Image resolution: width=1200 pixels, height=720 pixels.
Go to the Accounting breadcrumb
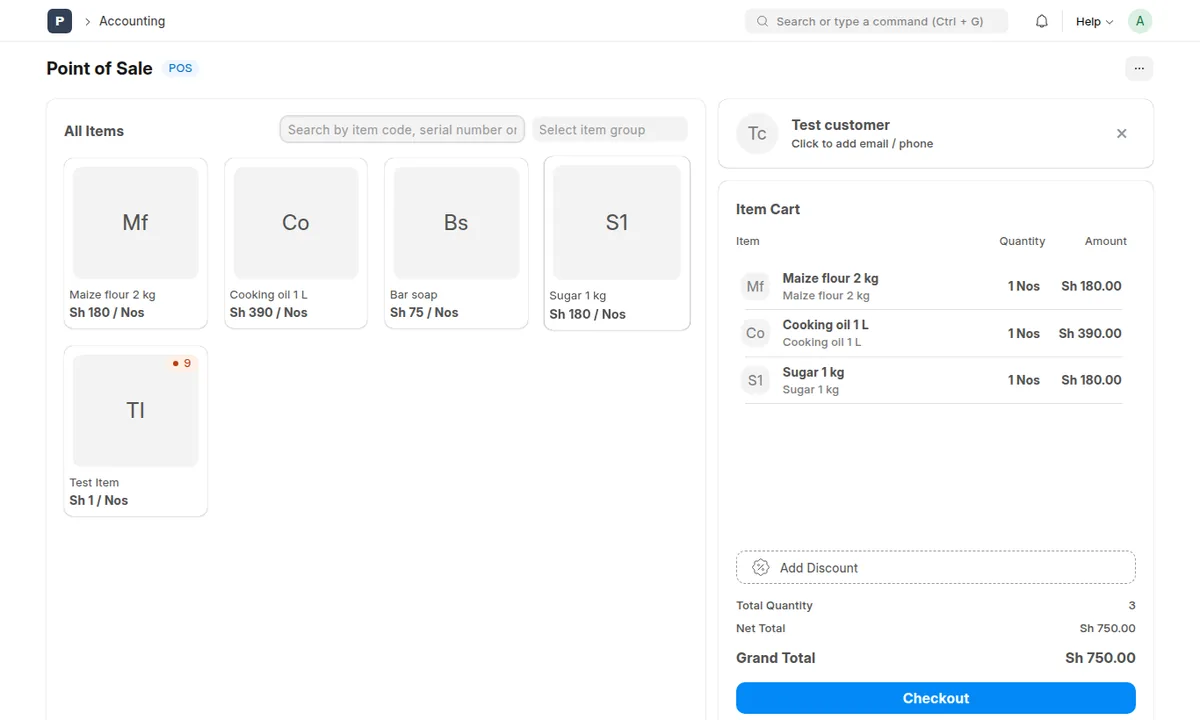(x=132, y=21)
